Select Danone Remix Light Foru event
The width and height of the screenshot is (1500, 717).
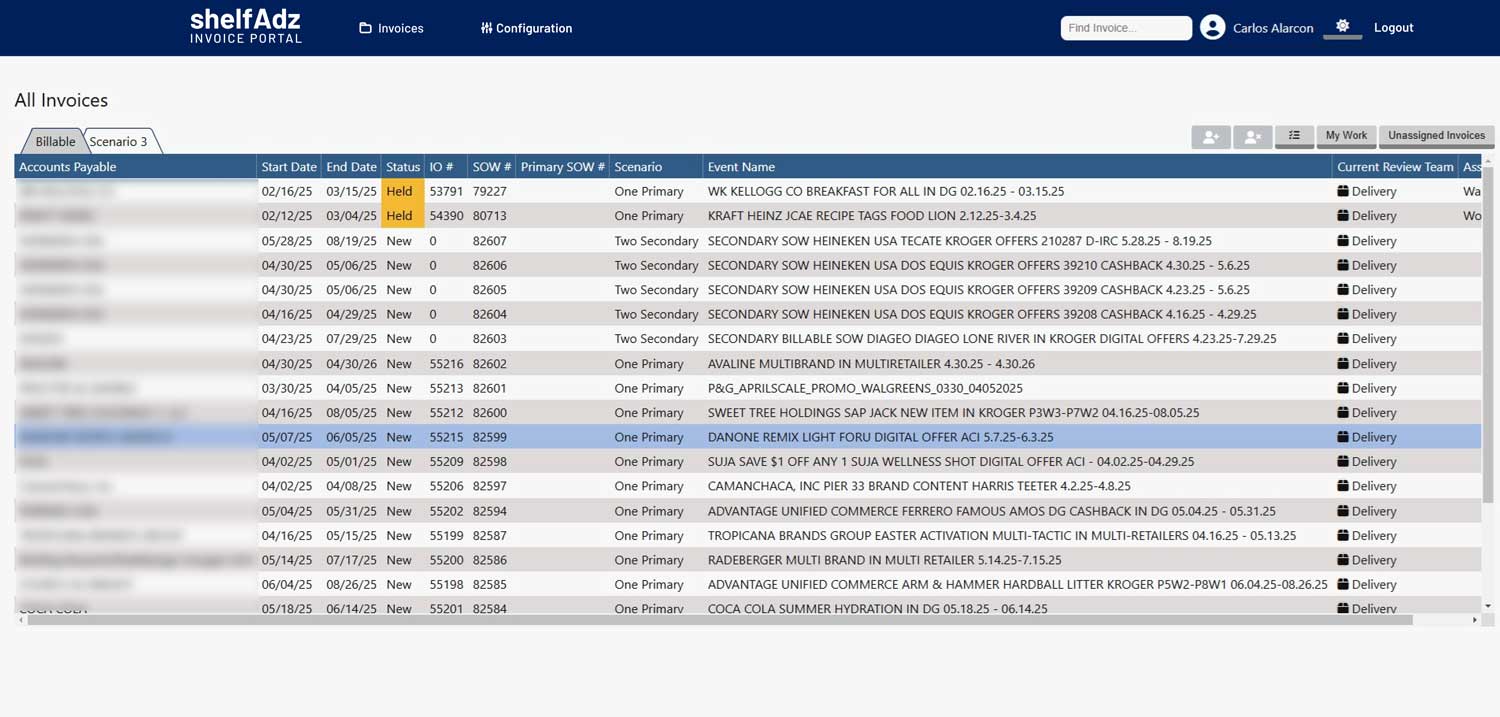[880, 437]
